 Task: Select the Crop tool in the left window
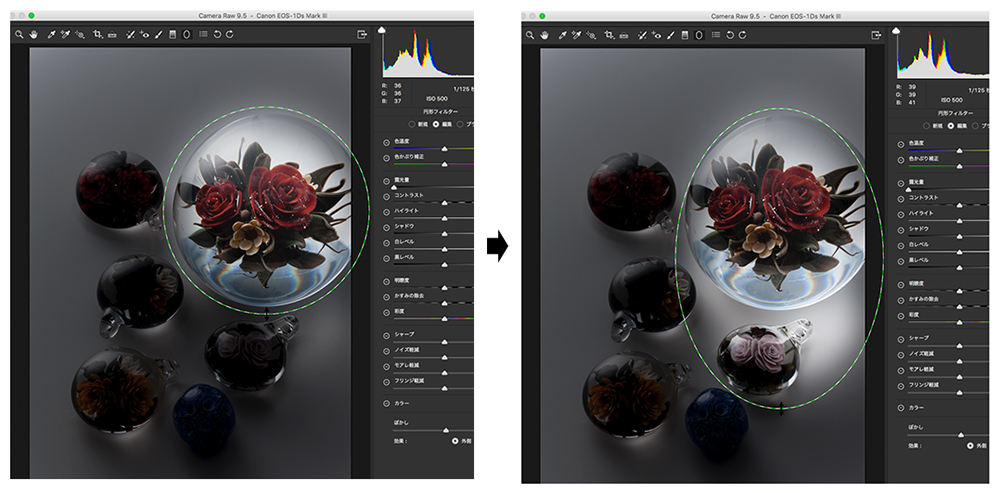coord(98,34)
